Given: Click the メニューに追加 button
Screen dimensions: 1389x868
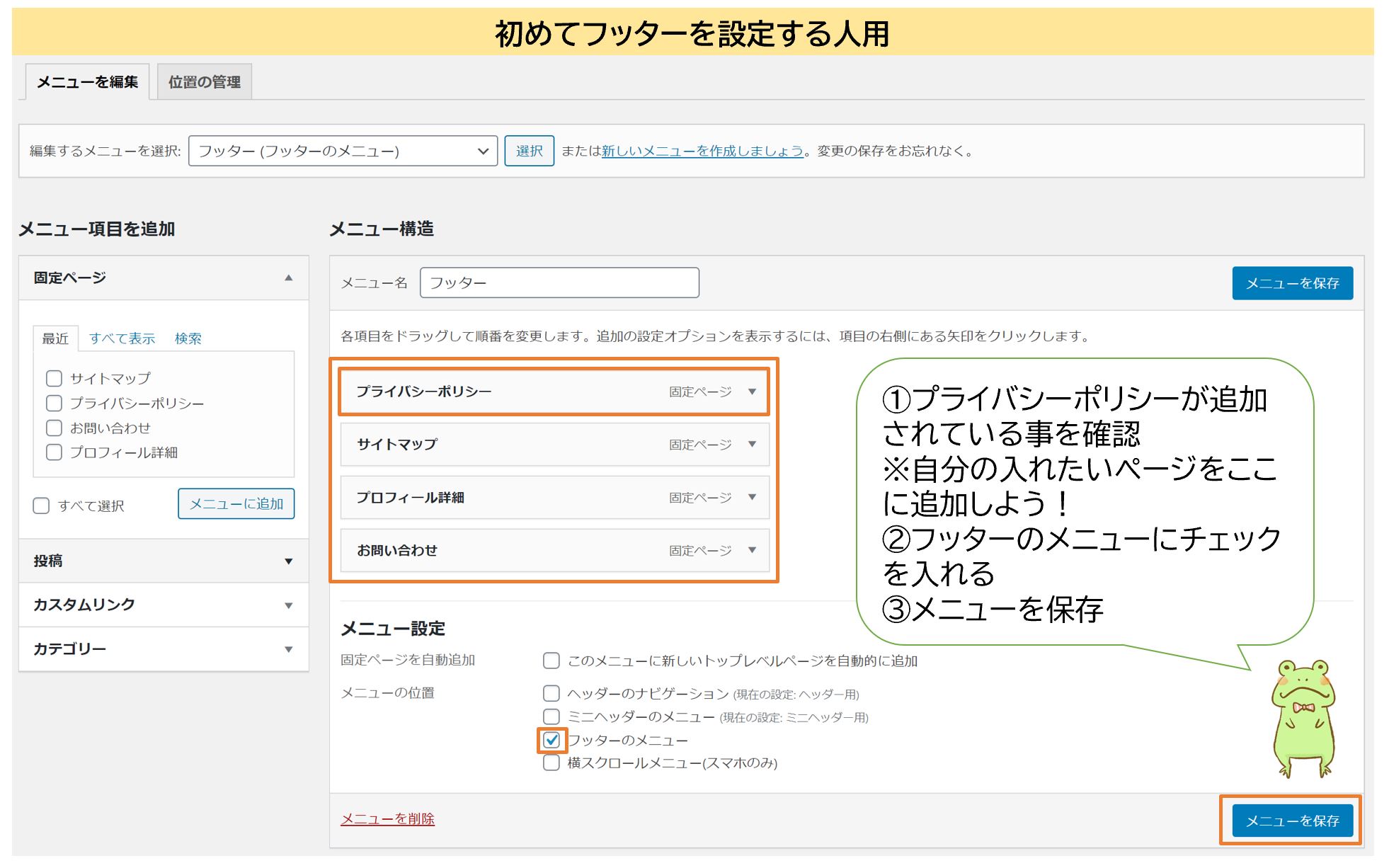Looking at the screenshot, I should 236,504.
